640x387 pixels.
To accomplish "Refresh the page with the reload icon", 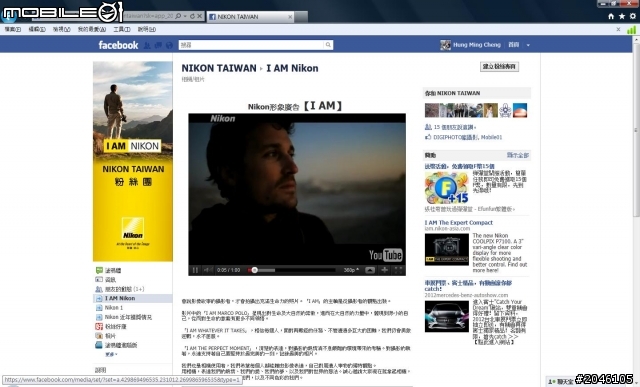I will coord(192,16).
